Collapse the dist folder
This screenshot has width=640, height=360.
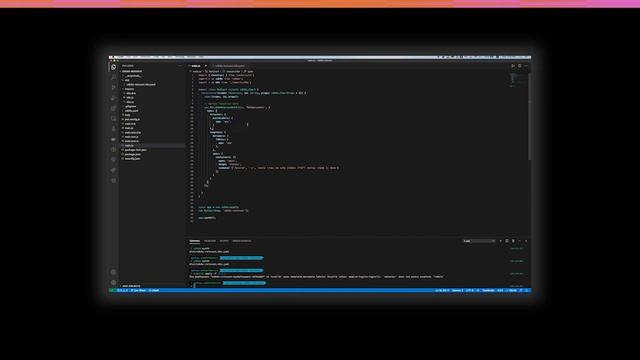tap(127, 80)
